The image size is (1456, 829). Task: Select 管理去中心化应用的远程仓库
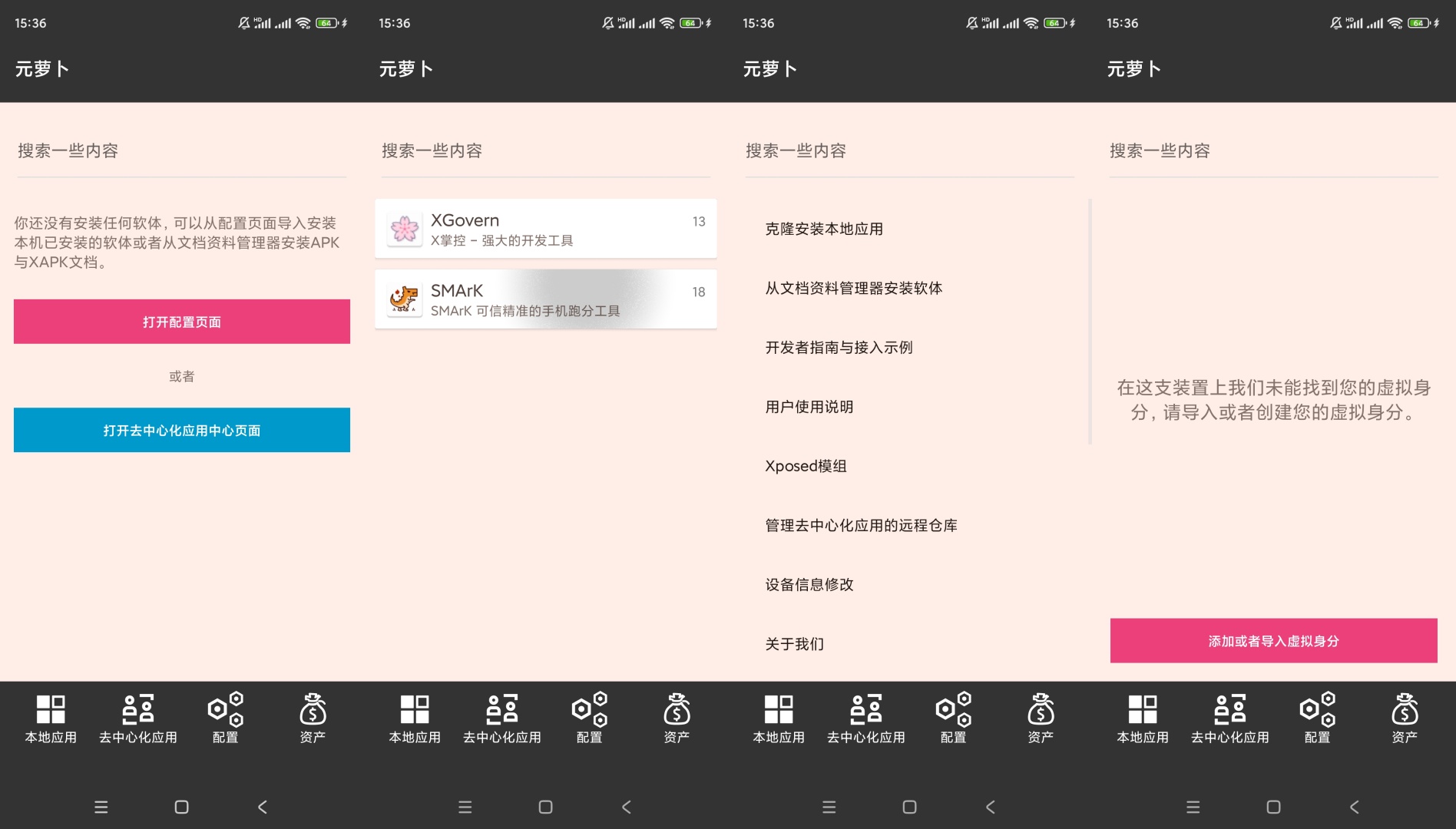861,525
